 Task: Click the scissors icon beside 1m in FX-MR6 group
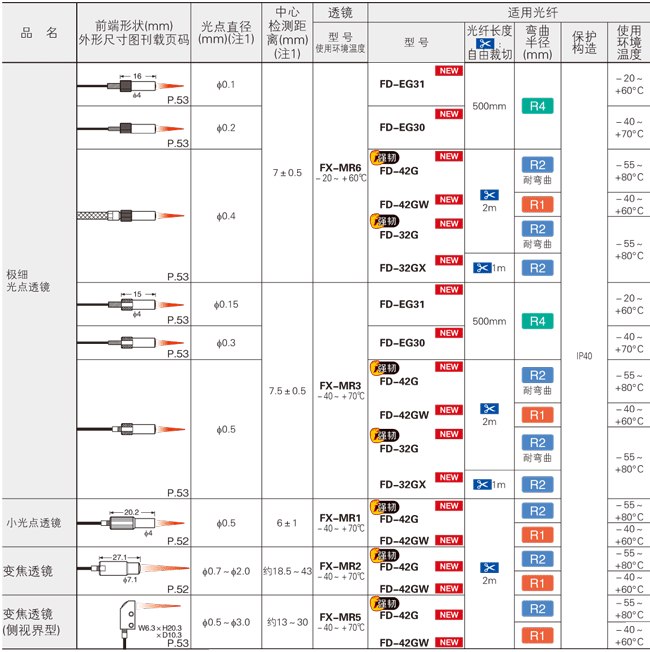[x=482, y=268]
